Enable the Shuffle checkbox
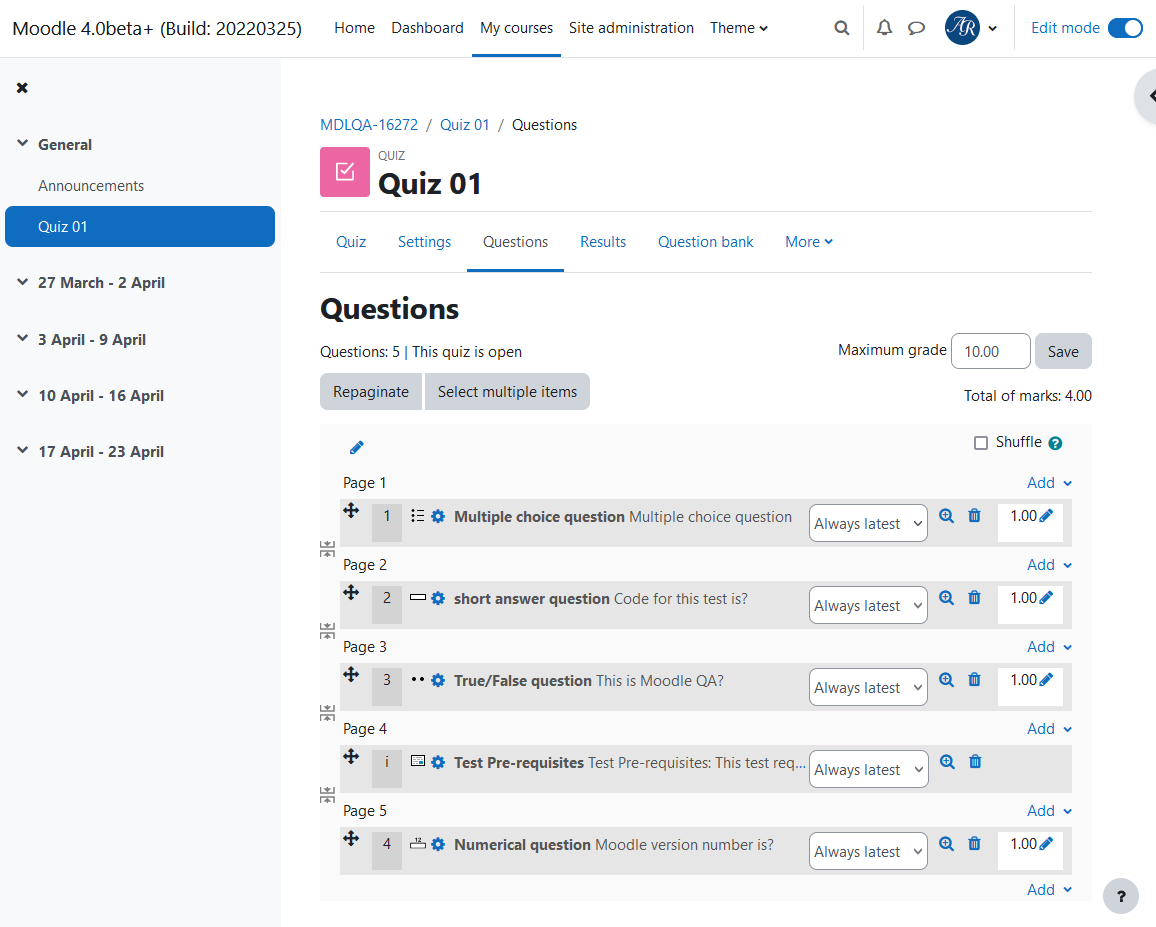The width and height of the screenshot is (1156, 927). [x=981, y=443]
